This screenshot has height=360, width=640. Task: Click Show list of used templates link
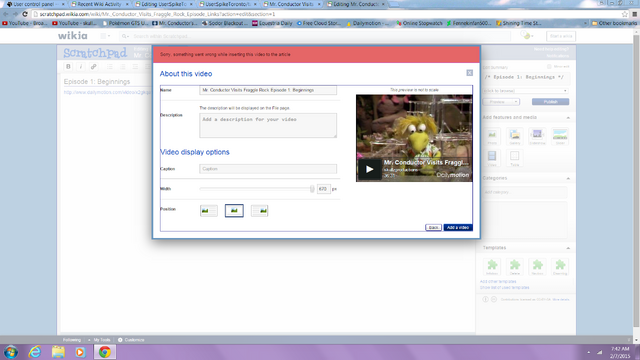tap(504, 287)
